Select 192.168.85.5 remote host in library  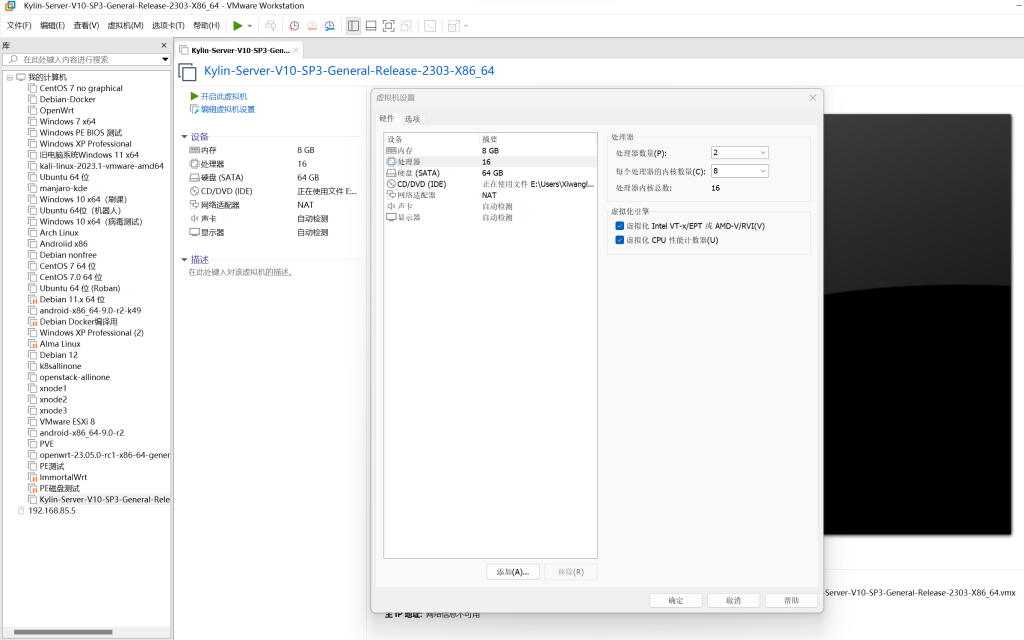[52, 511]
